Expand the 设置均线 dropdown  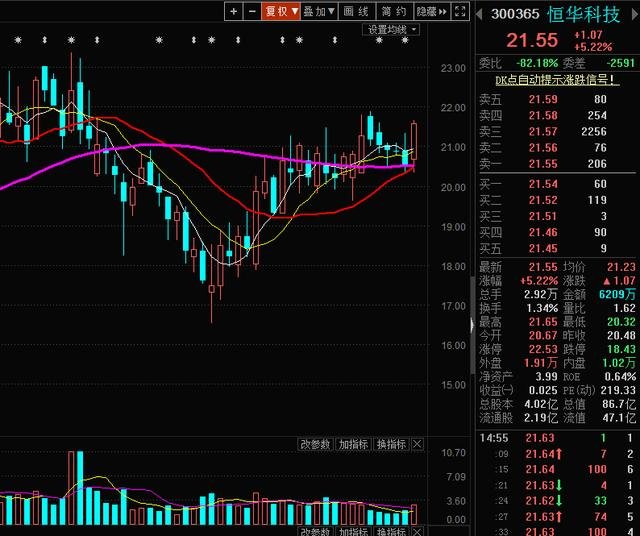391,30
